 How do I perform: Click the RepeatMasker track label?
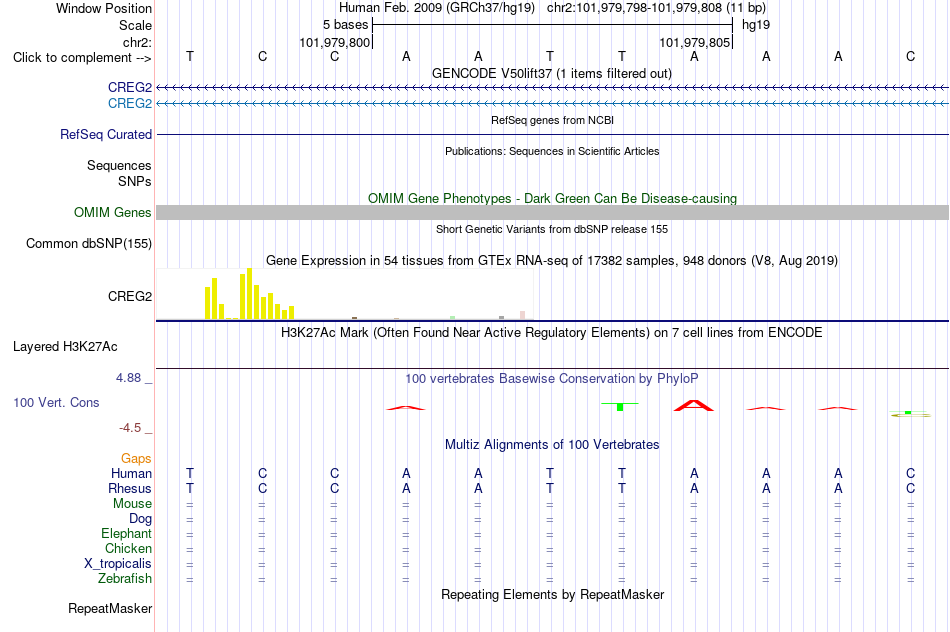110,608
